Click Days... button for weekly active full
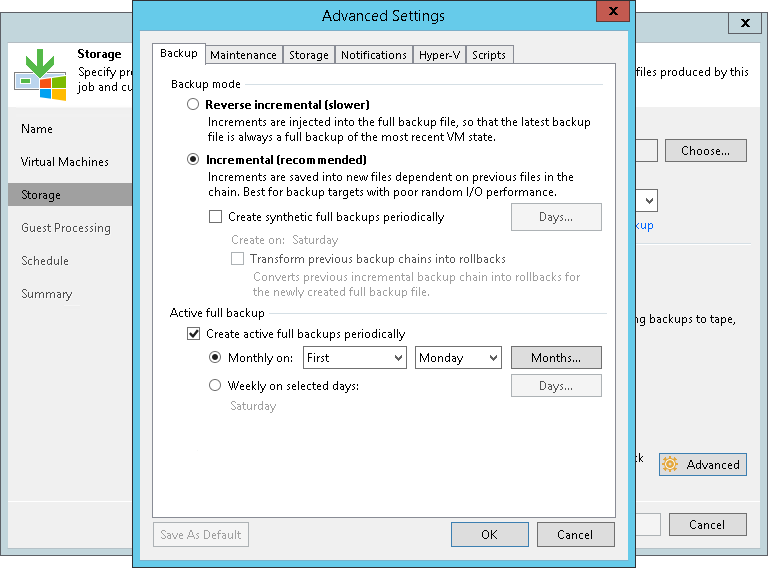768x568 pixels. (x=556, y=386)
